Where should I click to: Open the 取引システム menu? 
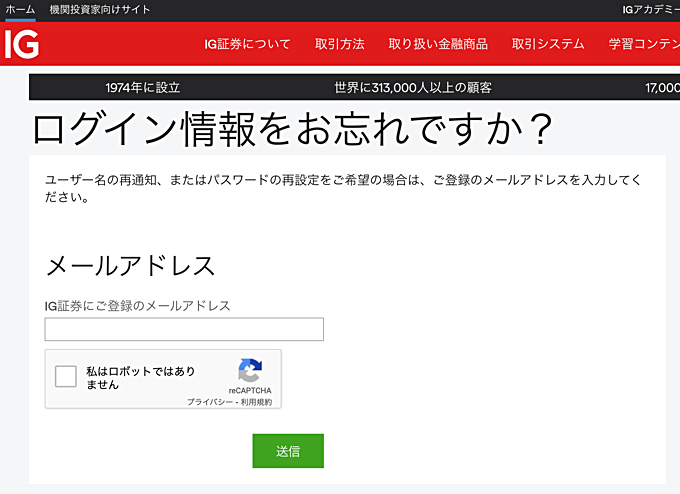[x=548, y=44]
